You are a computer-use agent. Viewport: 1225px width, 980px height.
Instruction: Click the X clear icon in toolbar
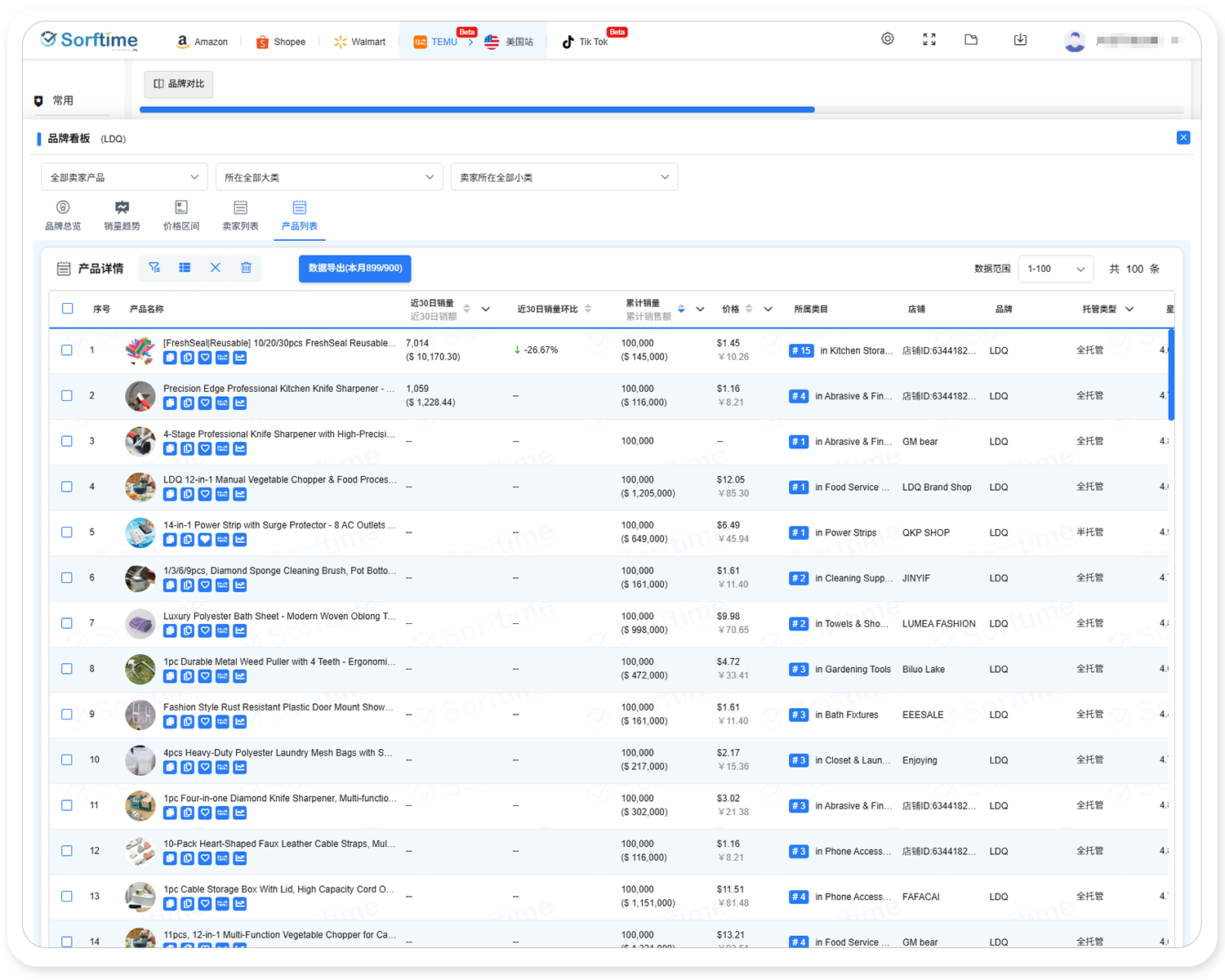216,268
